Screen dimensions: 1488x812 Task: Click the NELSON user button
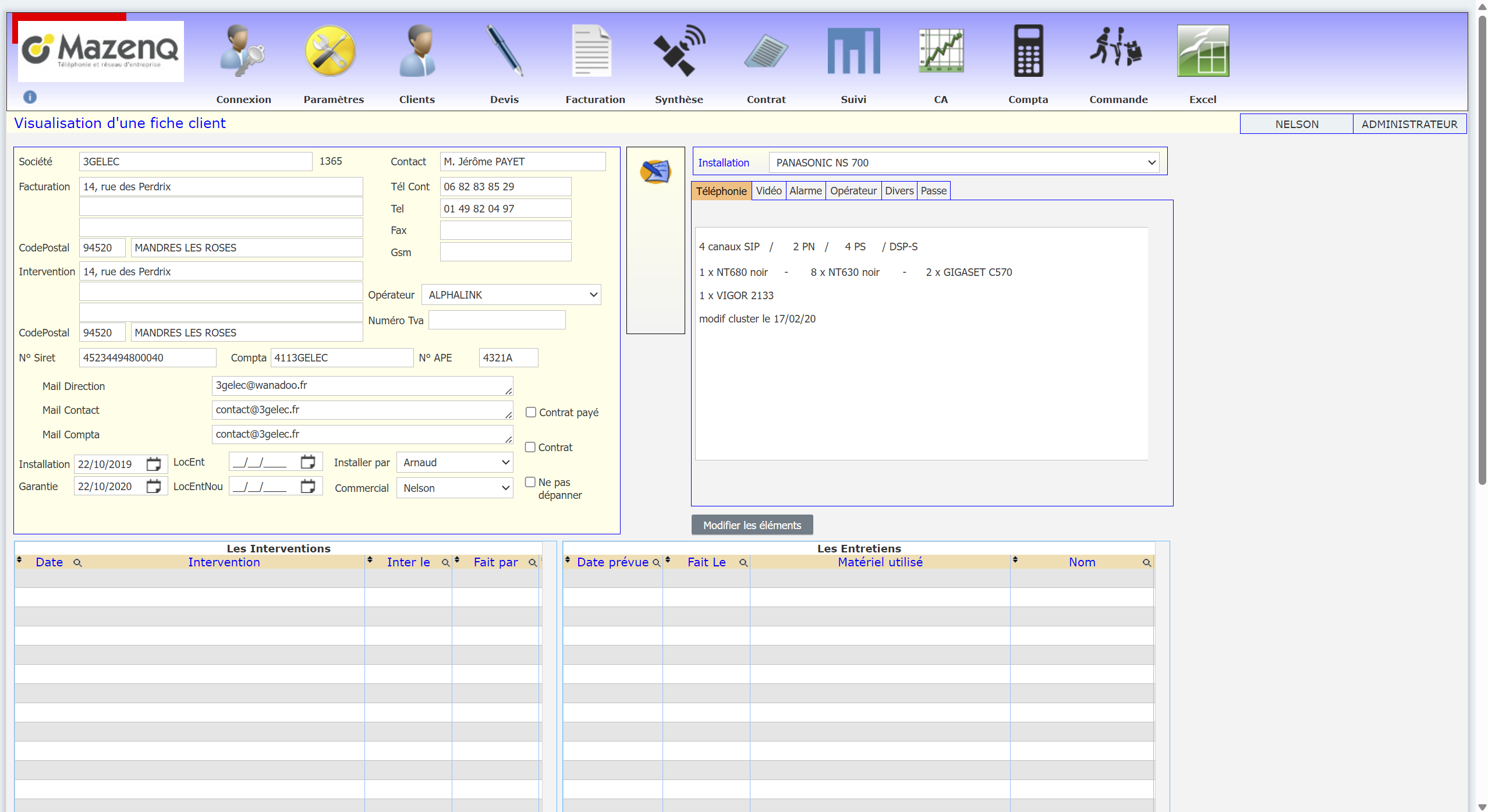(1297, 124)
